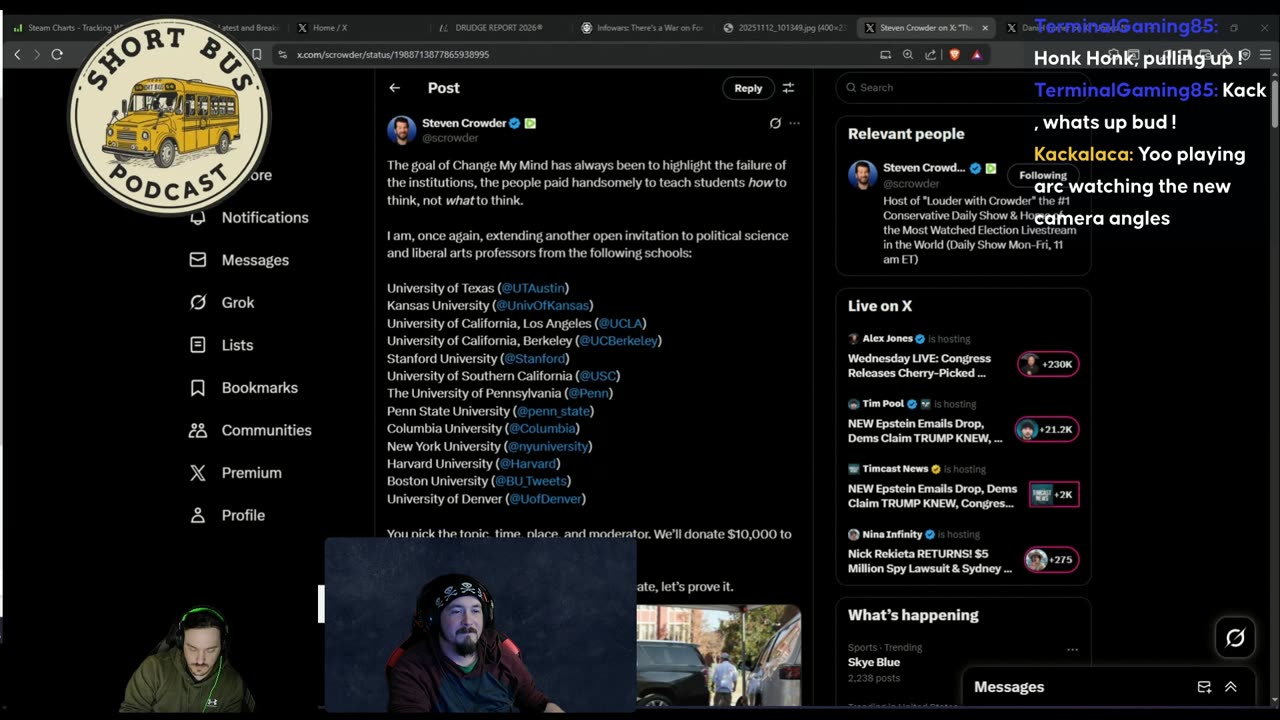Open the @UCLA mention link
This screenshot has height=720, width=1280.
[x=620, y=323]
